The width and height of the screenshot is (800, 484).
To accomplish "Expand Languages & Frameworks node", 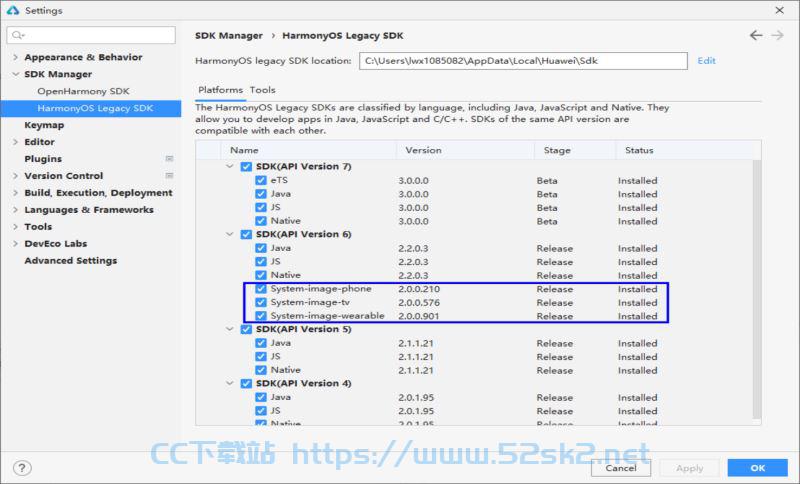I will [15, 210].
